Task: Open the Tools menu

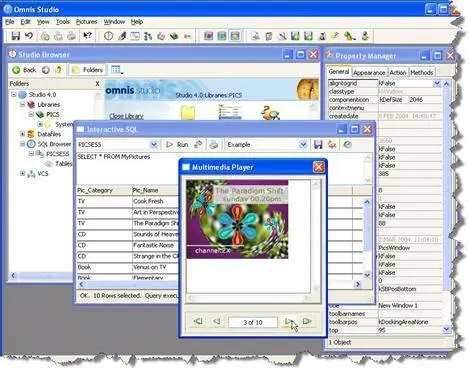Action: [63, 22]
